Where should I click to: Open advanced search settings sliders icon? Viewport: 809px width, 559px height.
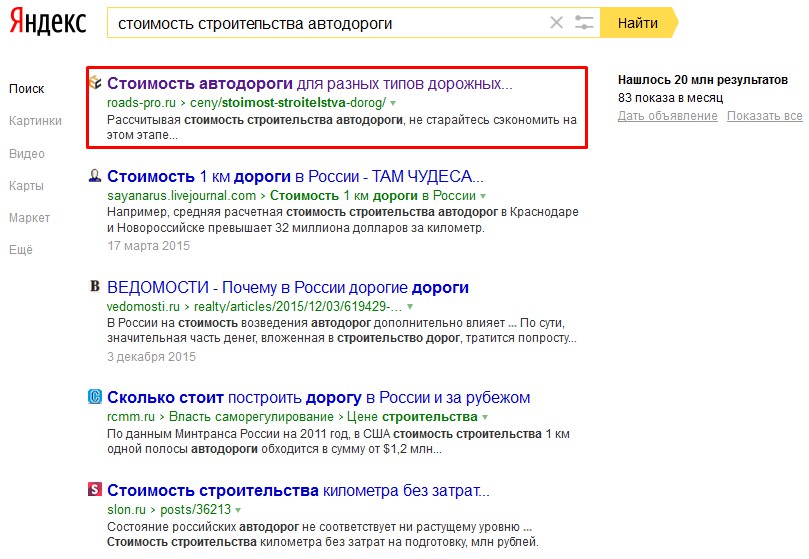[584, 23]
